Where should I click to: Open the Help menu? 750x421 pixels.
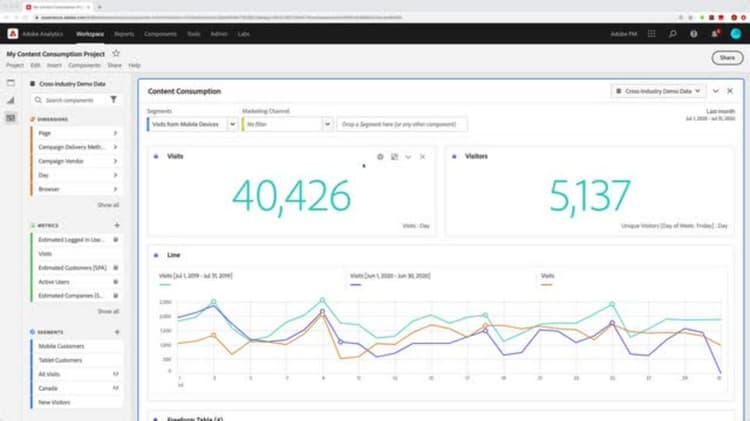tap(134, 65)
